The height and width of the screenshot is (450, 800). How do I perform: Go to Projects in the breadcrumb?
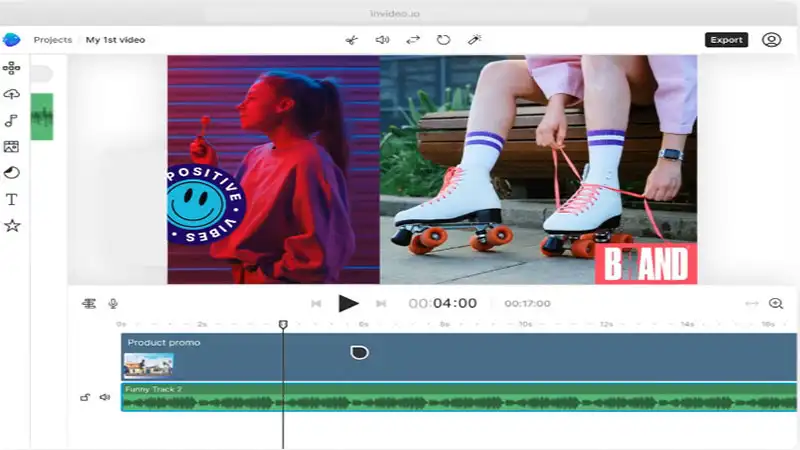[x=52, y=40]
